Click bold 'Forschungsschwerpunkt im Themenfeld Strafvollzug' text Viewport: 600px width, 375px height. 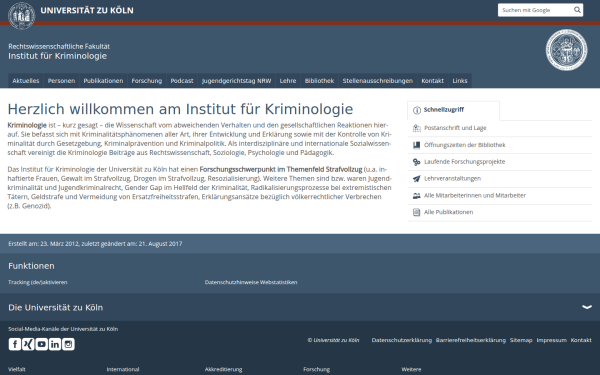click(281, 169)
